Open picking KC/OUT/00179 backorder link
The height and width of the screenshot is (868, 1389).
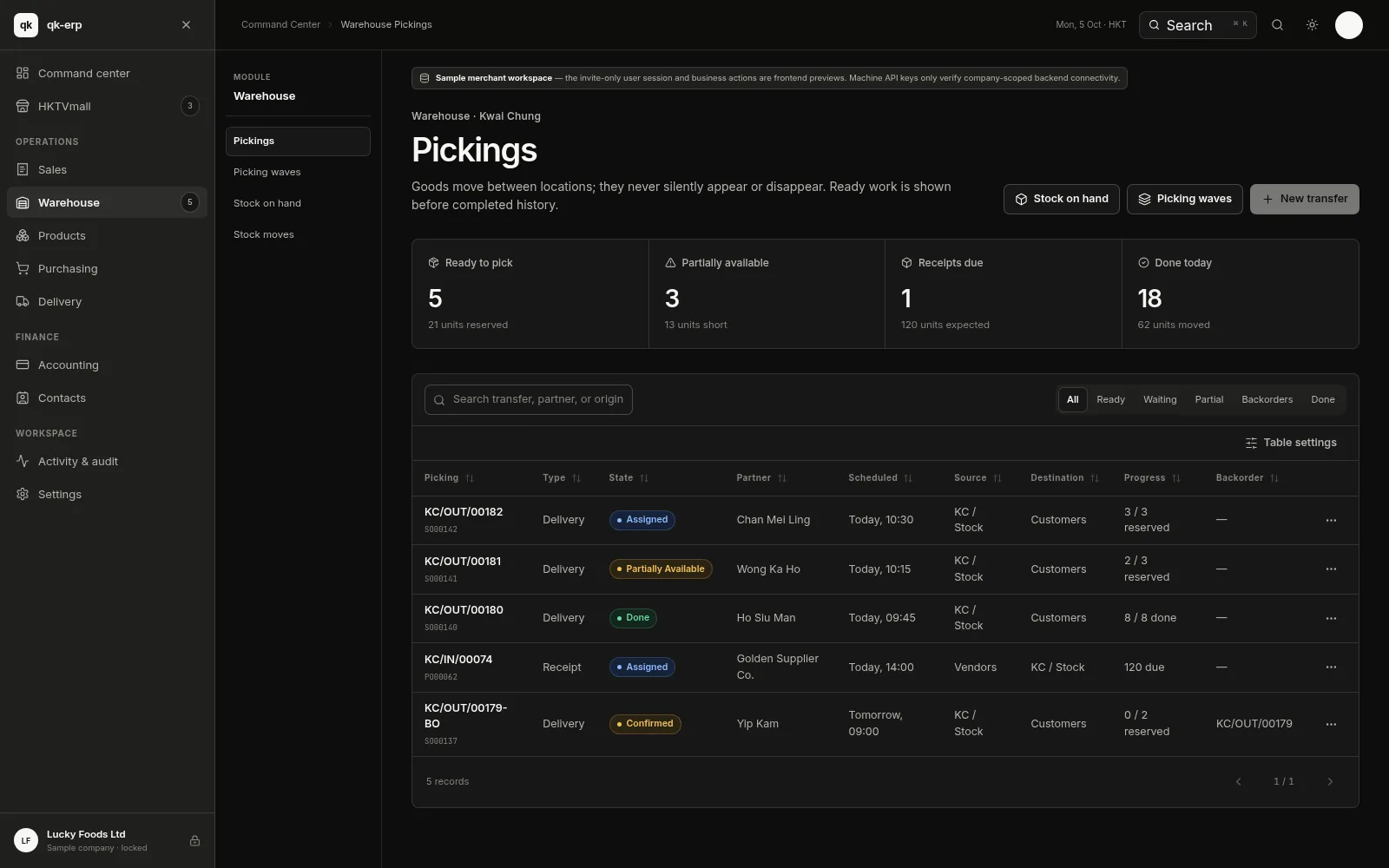pyautogui.click(x=1254, y=724)
